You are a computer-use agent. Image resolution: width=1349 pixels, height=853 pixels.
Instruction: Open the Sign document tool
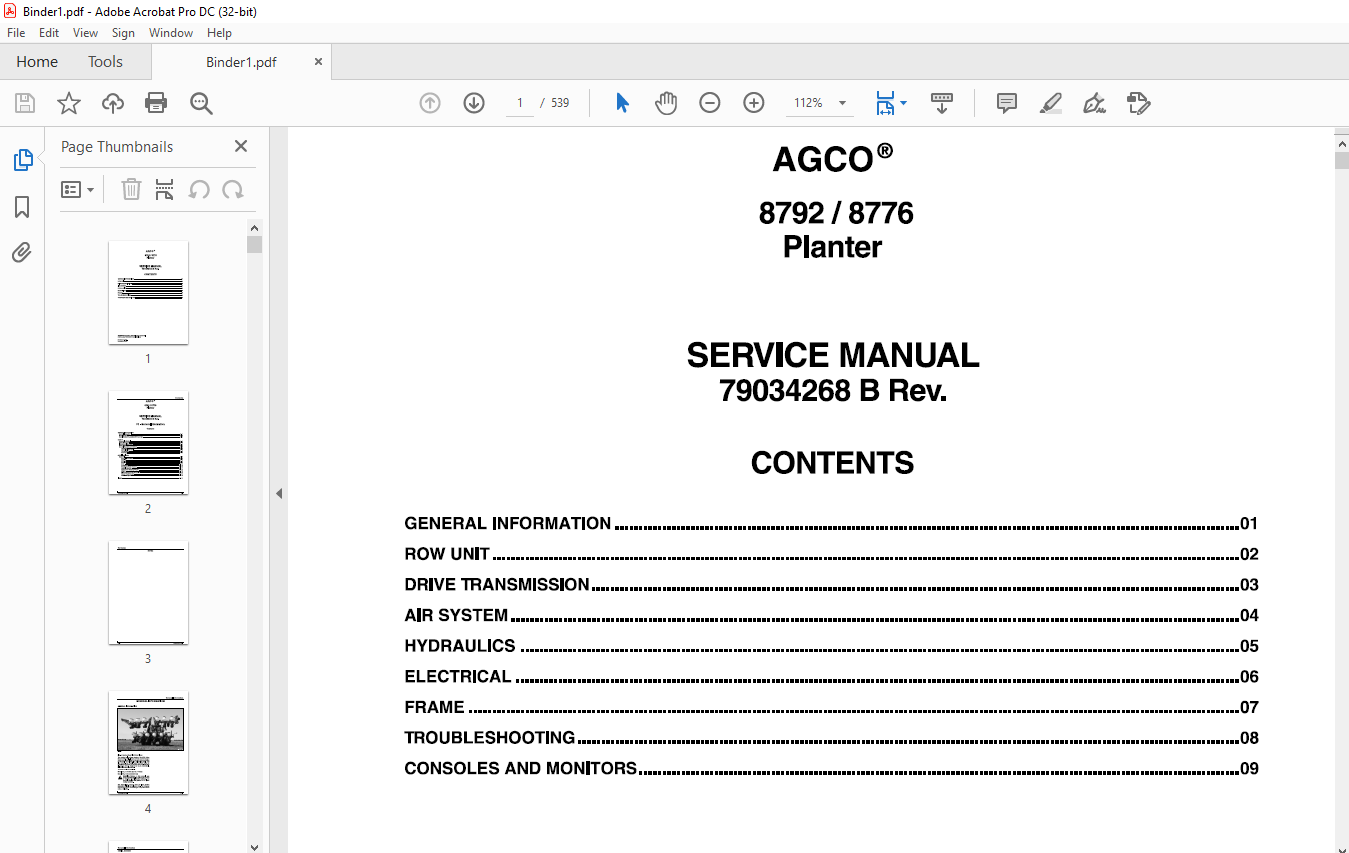tap(1095, 103)
